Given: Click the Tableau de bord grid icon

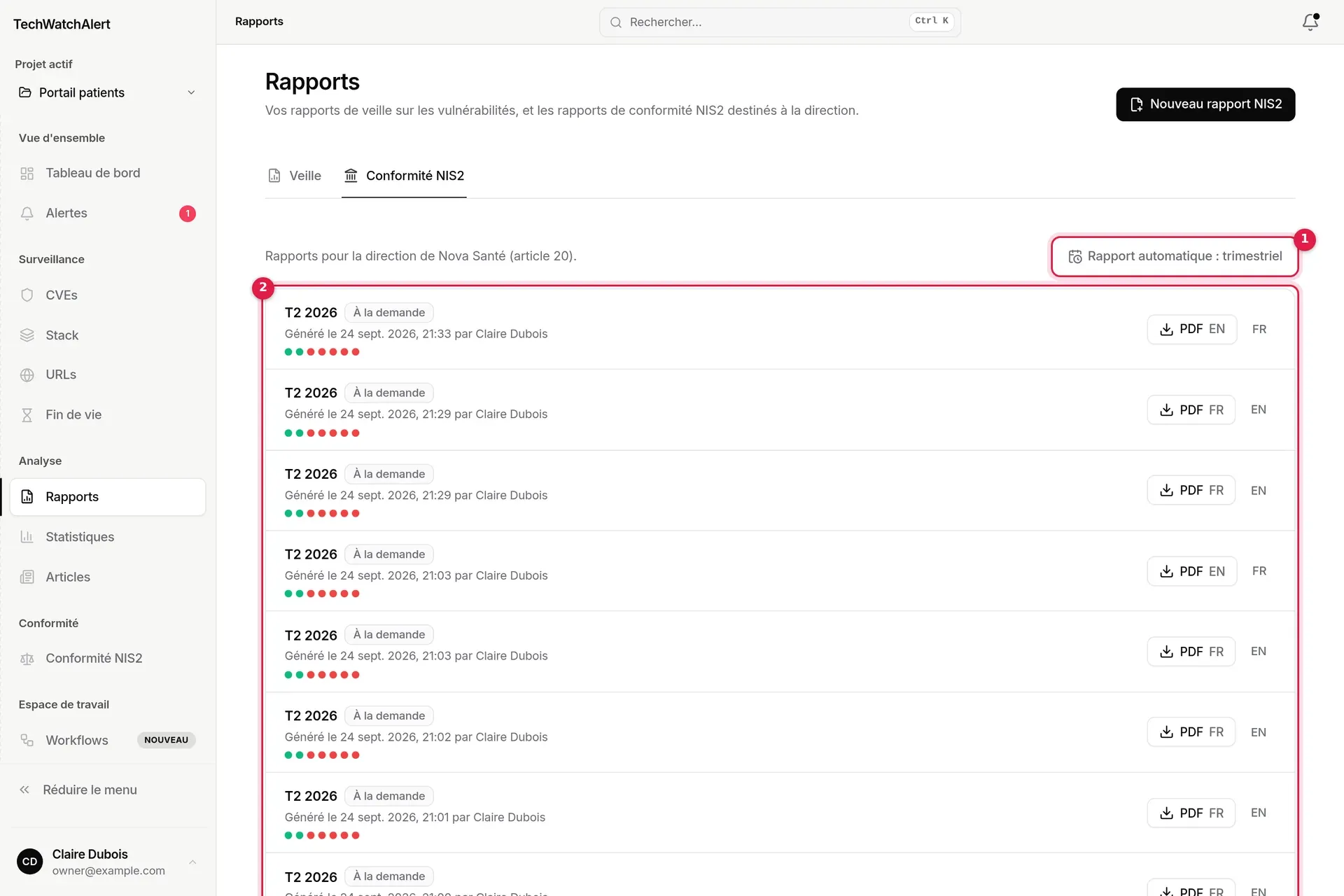Looking at the screenshot, I should (27, 174).
